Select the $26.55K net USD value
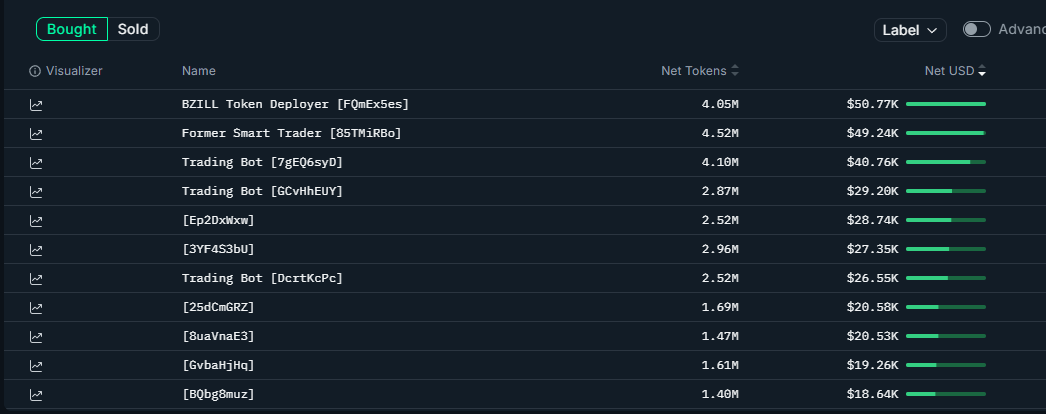Viewport: 1046px width, 414px height. (873, 278)
